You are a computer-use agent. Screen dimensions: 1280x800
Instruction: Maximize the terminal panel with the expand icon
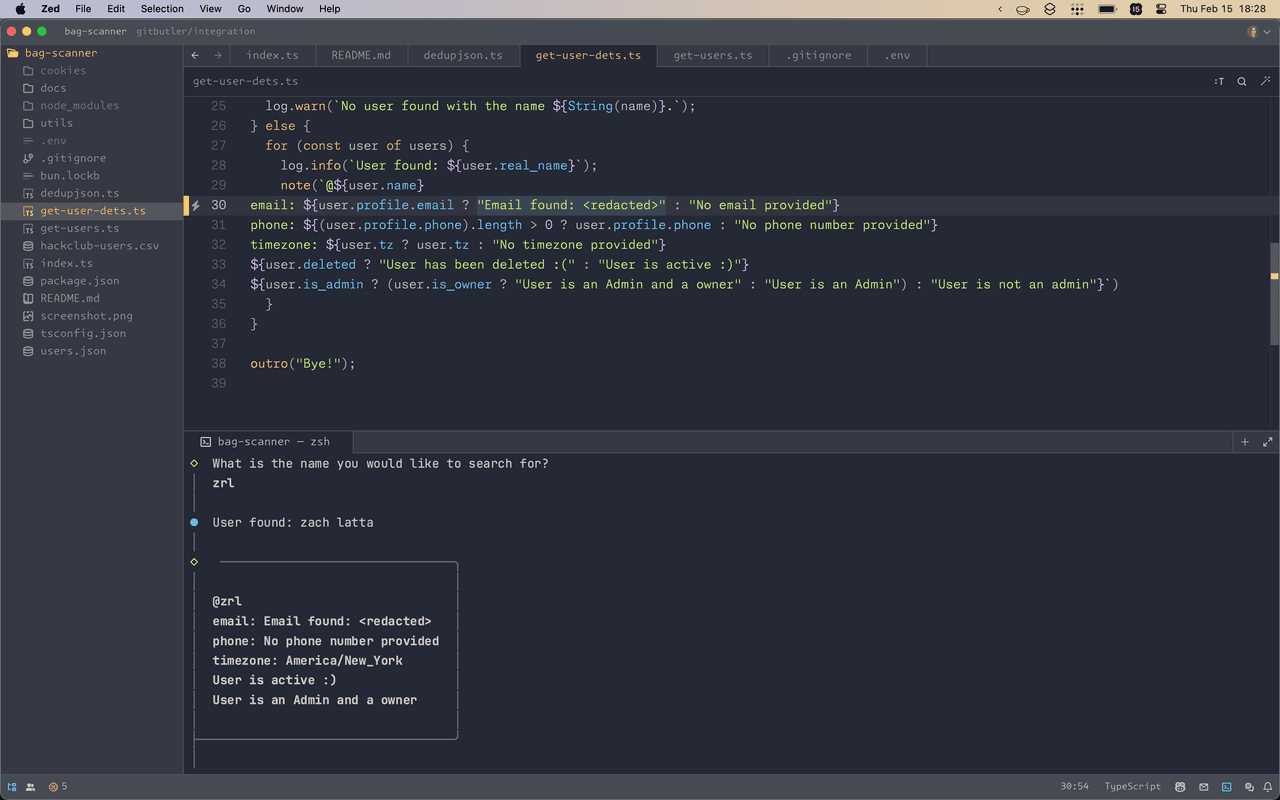(x=1267, y=441)
